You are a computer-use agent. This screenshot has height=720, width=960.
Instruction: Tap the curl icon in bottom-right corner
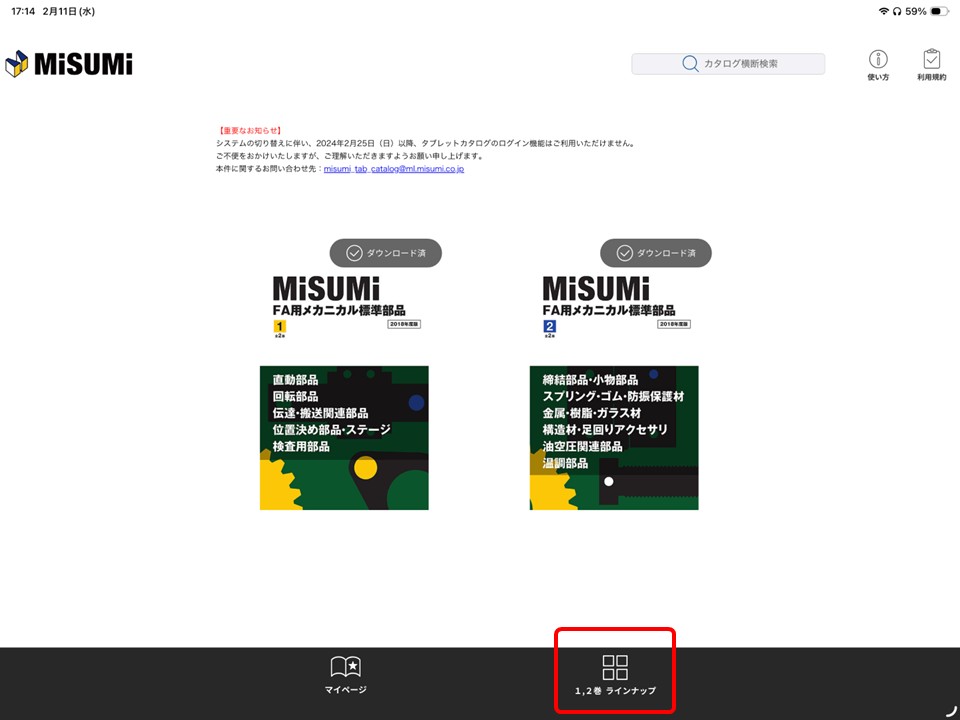950,710
